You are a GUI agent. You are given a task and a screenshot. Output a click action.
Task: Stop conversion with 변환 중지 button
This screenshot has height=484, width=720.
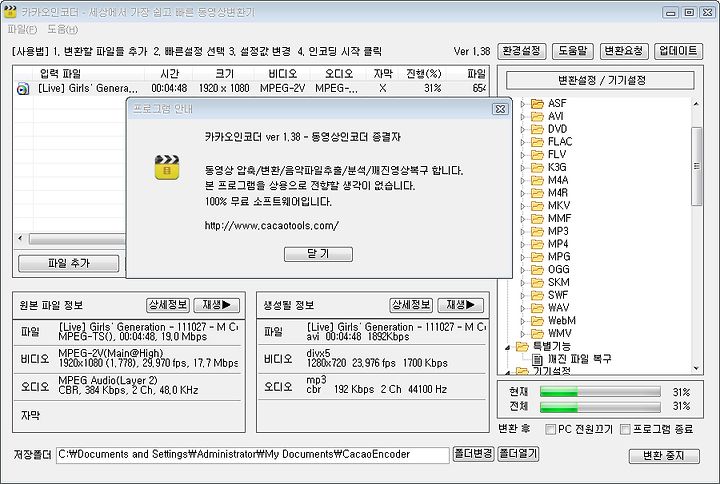[664, 456]
